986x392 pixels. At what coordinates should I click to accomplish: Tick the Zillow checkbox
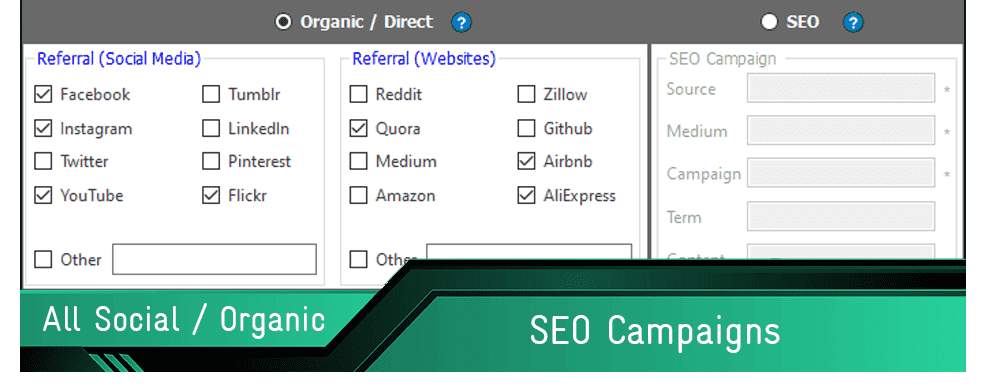tap(526, 94)
